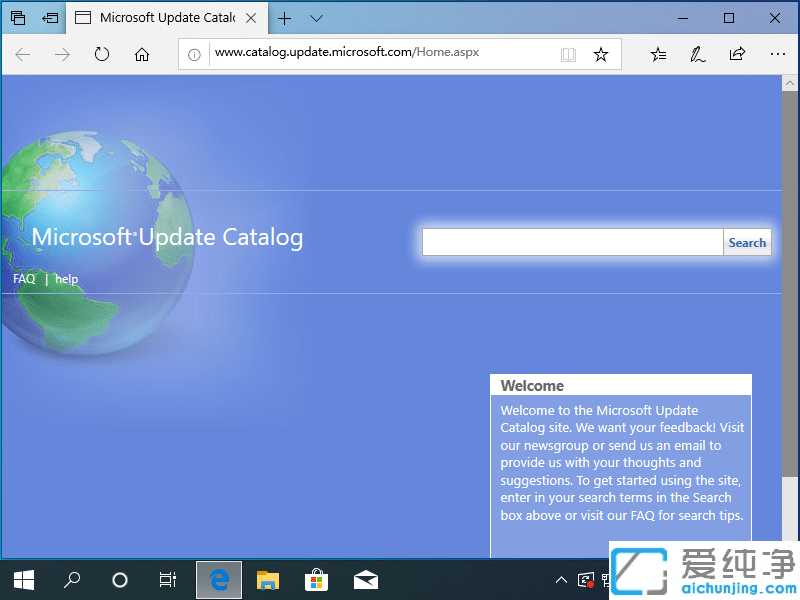The image size is (800, 600).
Task: Open a new browser tab
Action: coord(286,18)
